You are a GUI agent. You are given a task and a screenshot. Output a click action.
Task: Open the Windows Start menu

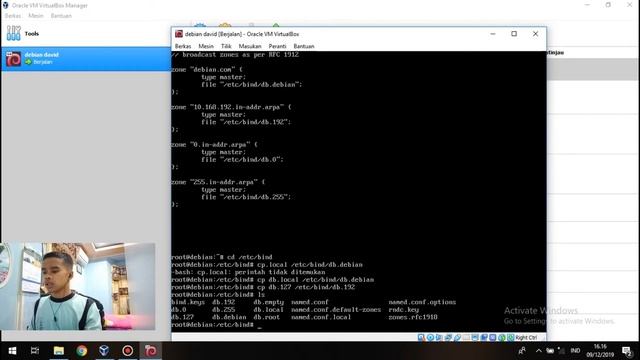(12, 351)
